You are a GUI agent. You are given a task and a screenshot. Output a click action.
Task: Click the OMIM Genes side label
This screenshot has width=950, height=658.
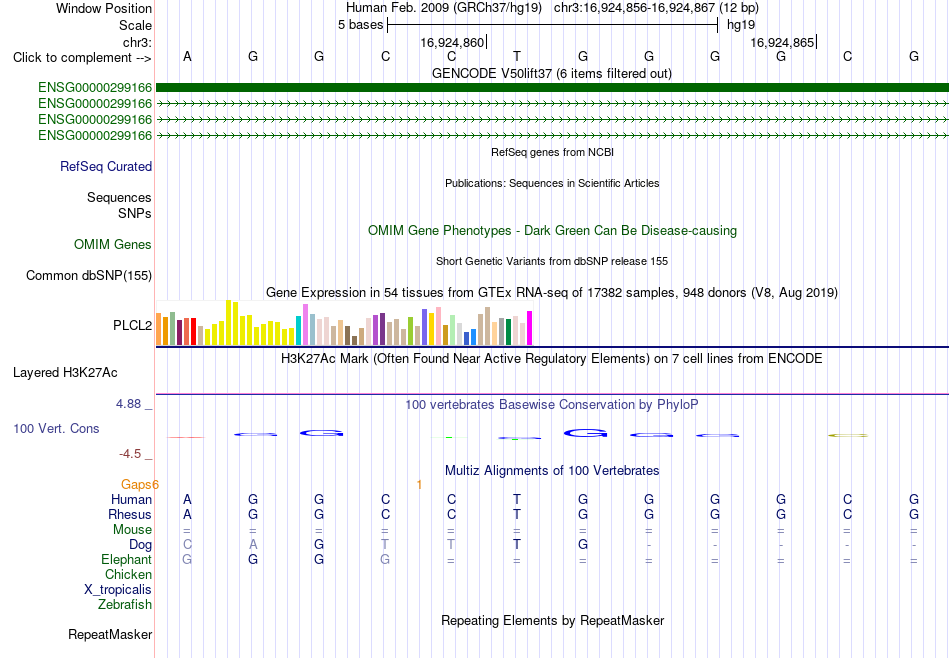113,244
